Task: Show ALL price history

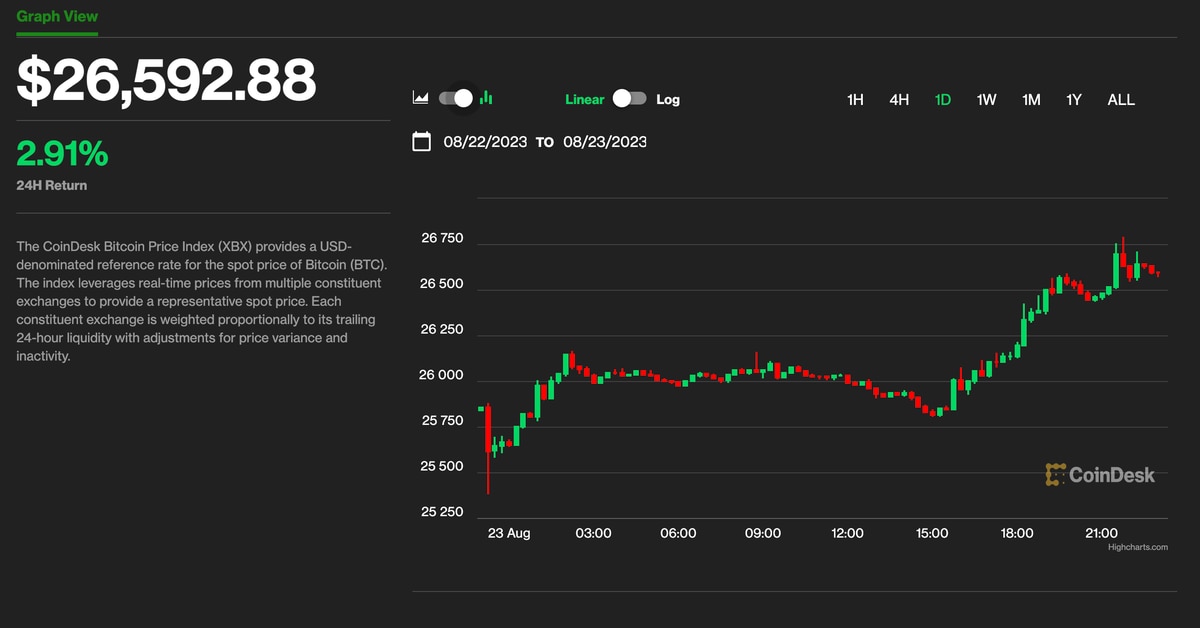Action: click(1121, 99)
